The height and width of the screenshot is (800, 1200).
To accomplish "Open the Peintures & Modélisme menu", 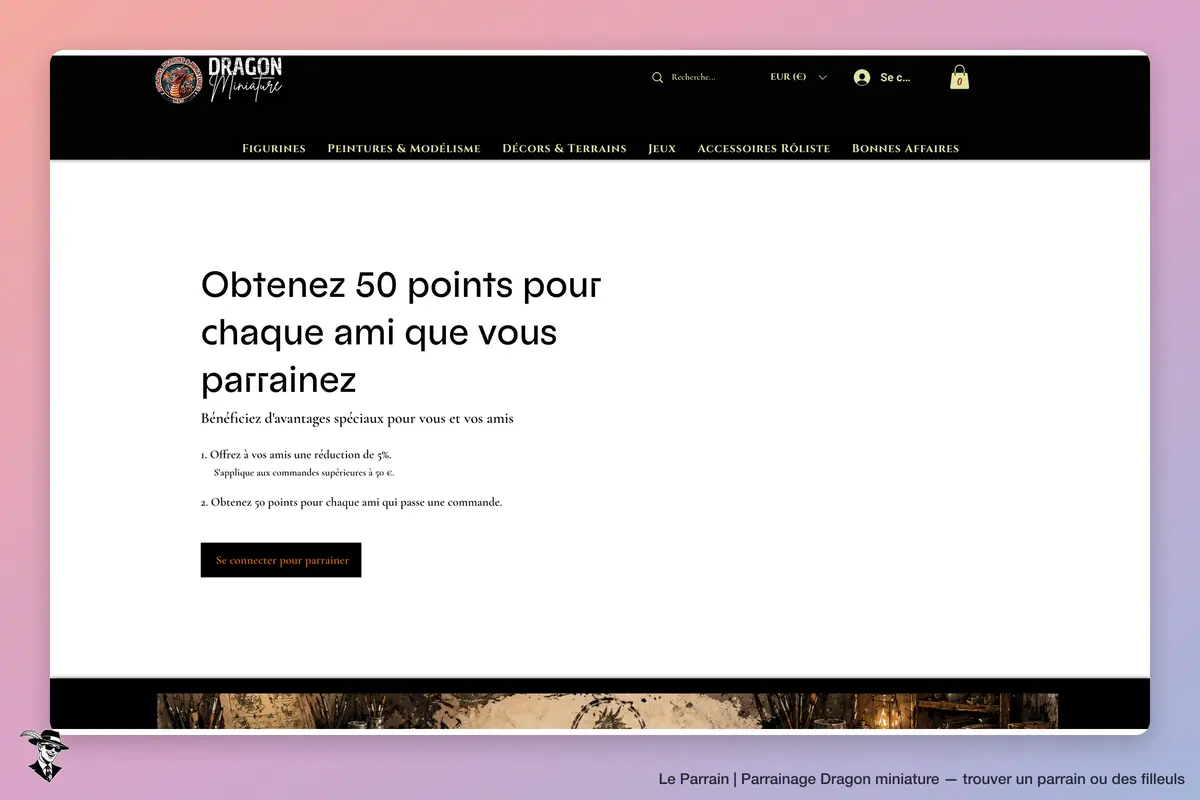I will (x=404, y=148).
